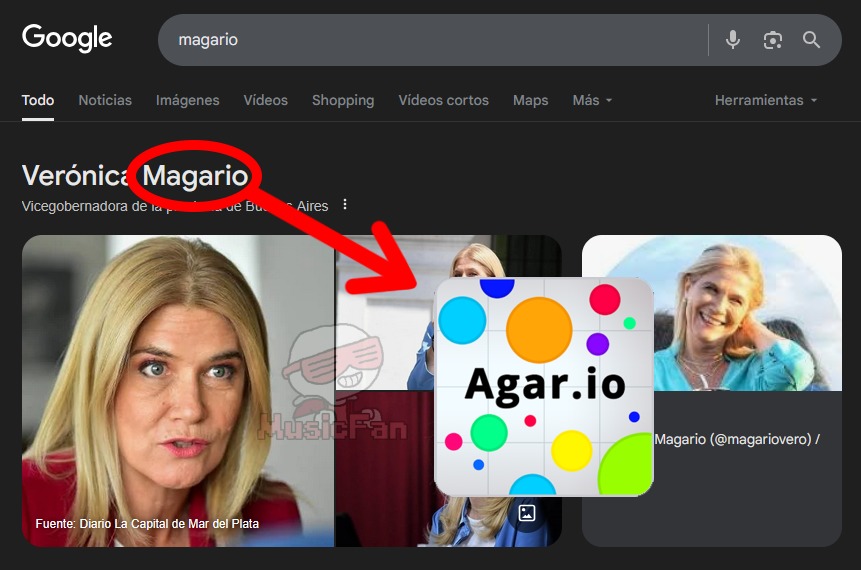Click the "Fuente: Diario La Capital de Mar del Plata" caption

147,523
